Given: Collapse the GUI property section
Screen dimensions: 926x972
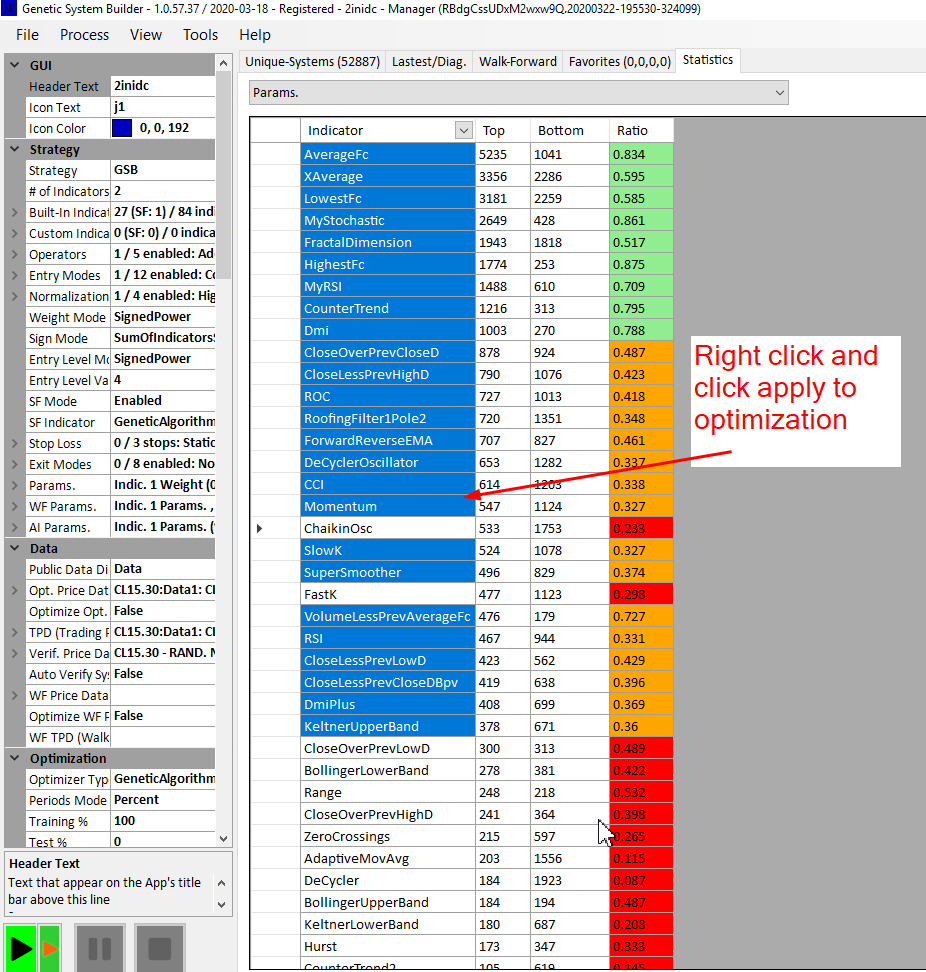Looking at the screenshot, I should point(14,65).
